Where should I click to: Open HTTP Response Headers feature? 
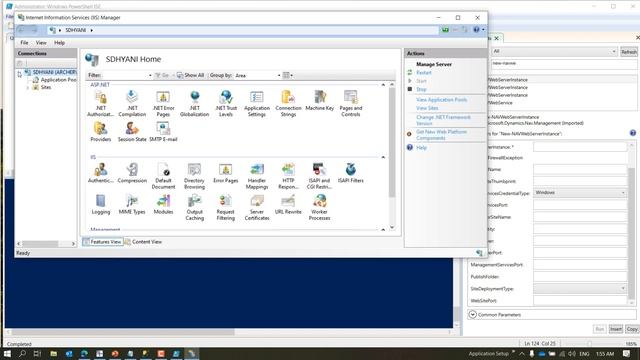tap(288, 176)
